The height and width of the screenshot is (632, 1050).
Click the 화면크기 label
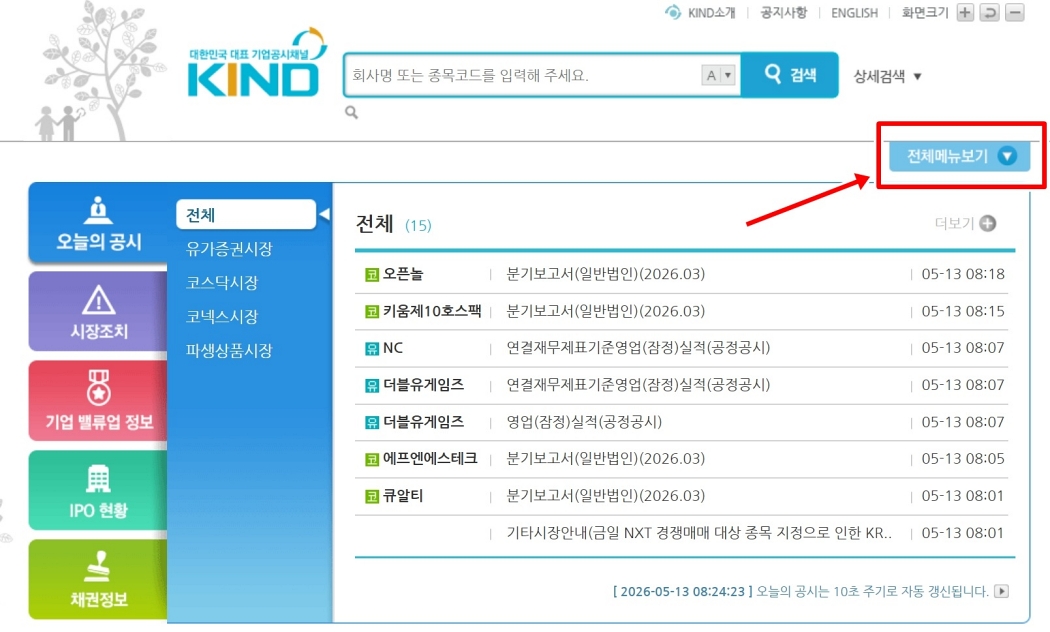[x=925, y=13]
